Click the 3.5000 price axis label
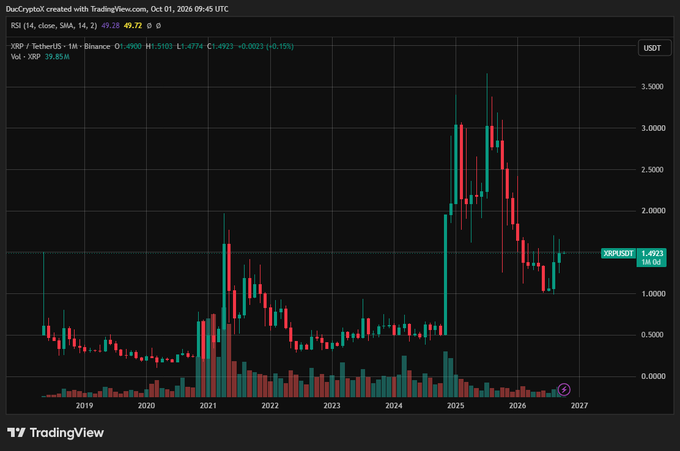Screen dimensions: 680x451 (652, 87)
